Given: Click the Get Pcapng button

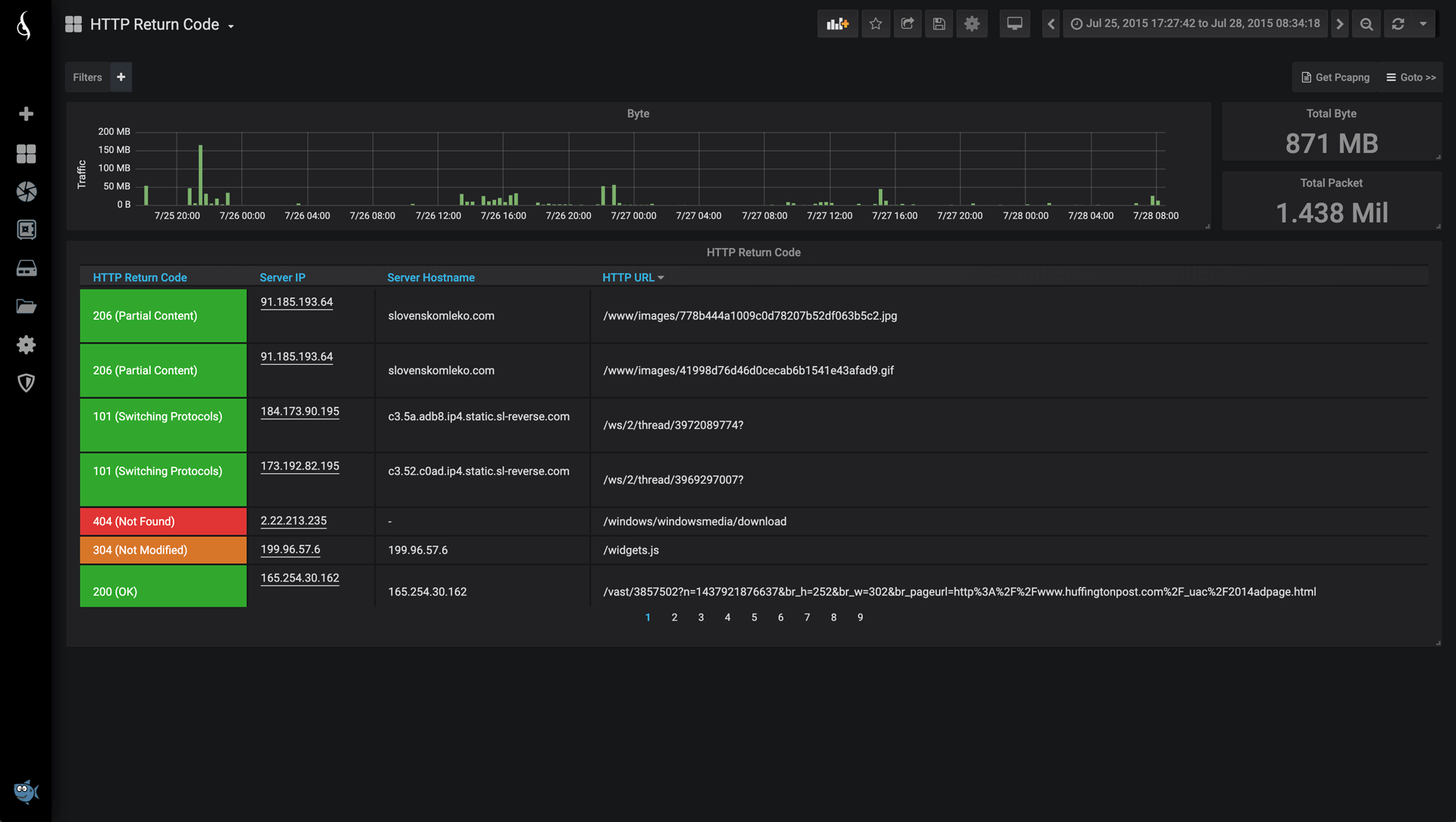Looking at the screenshot, I should tap(1335, 77).
